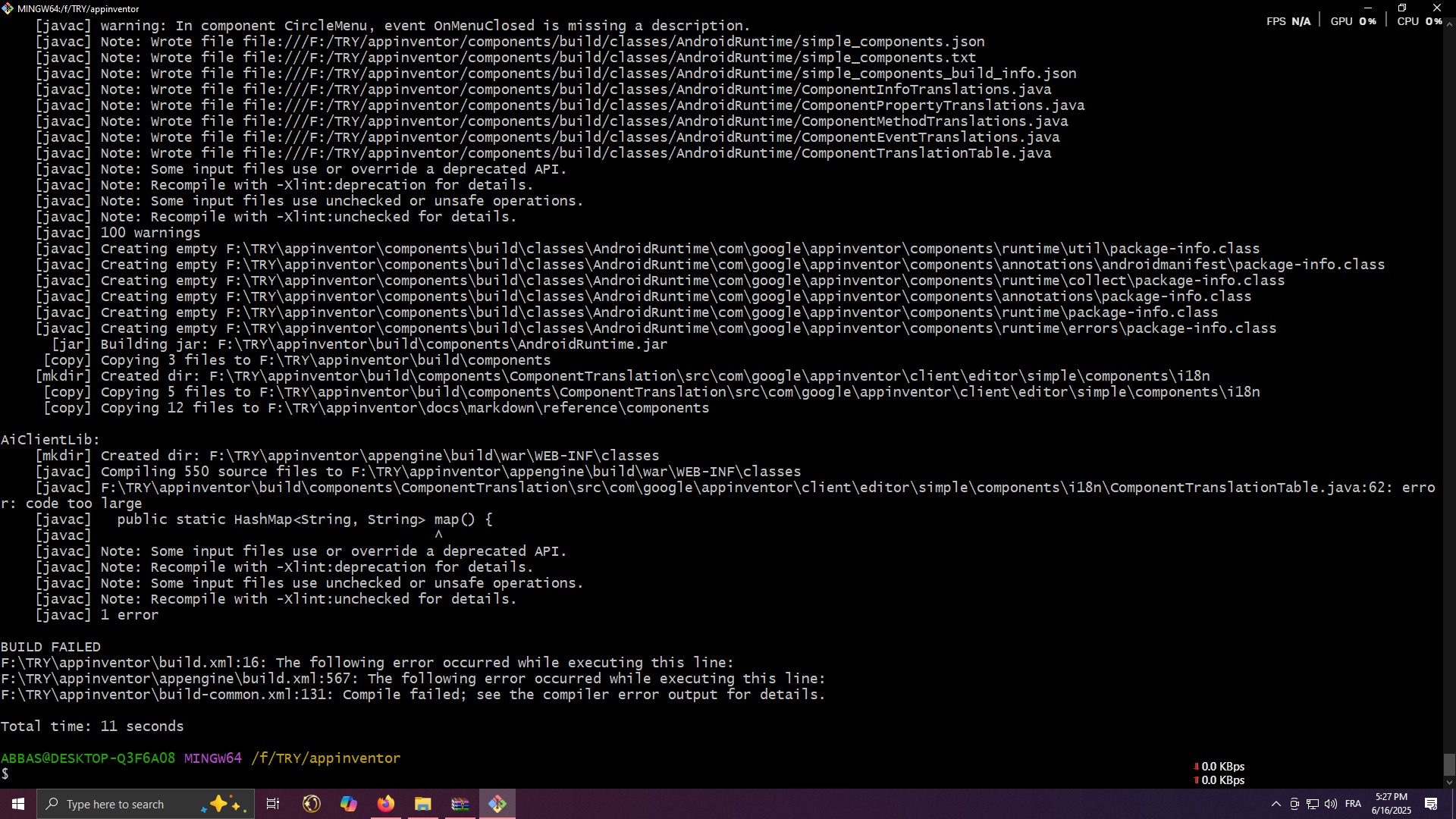The height and width of the screenshot is (819, 1456).
Task: Click the '[jar] Building jar' line
Action: coord(359,344)
